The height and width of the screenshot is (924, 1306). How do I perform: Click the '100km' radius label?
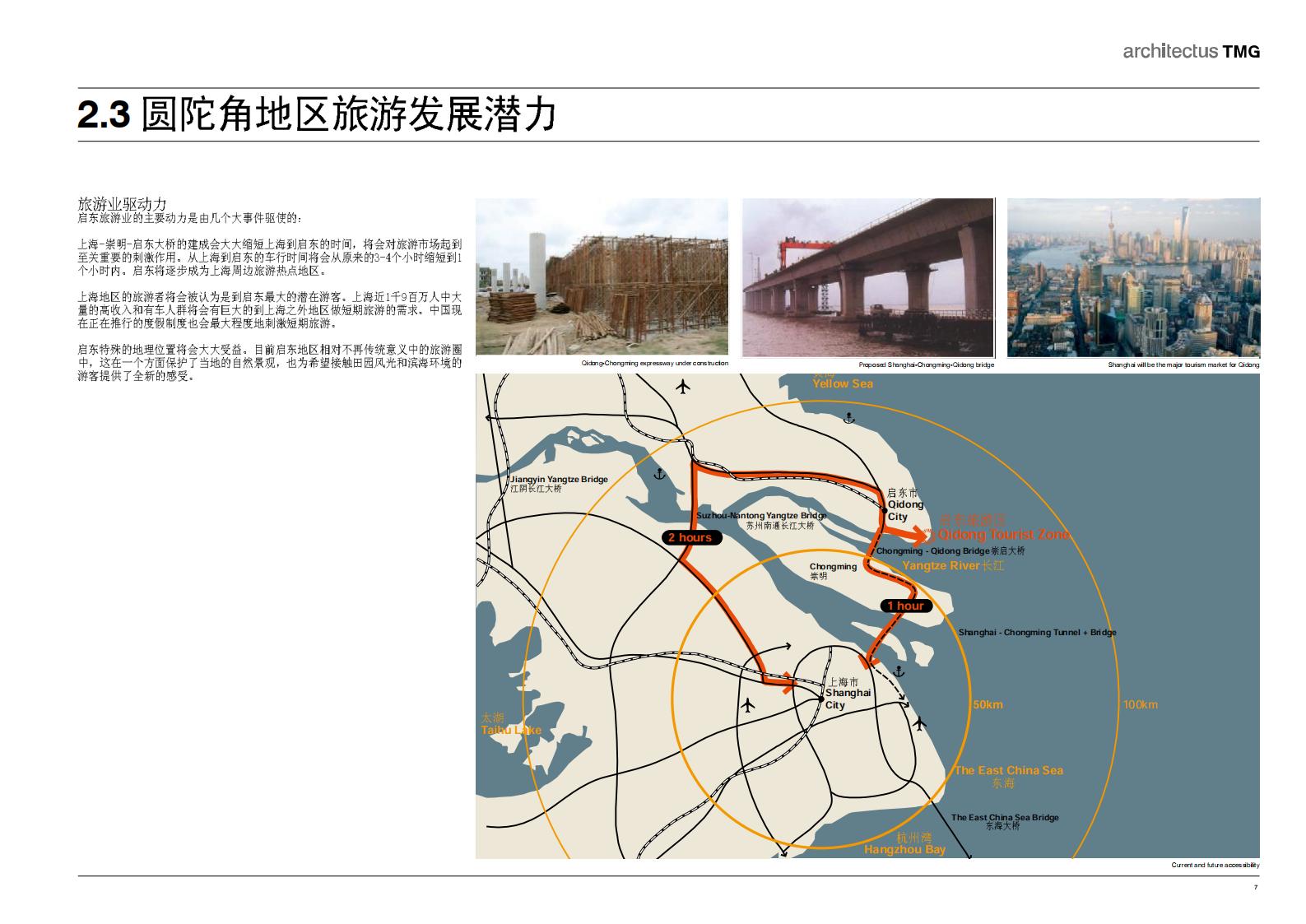(x=1141, y=705)
